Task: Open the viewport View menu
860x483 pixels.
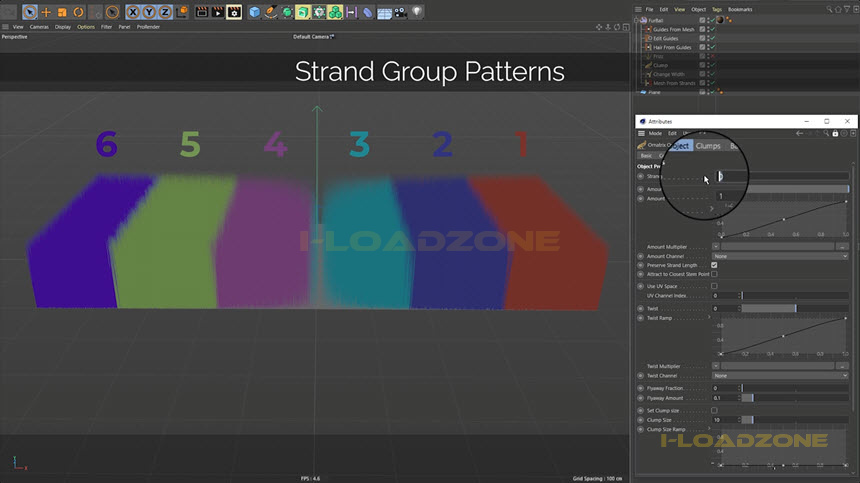Action: point(18,27)
